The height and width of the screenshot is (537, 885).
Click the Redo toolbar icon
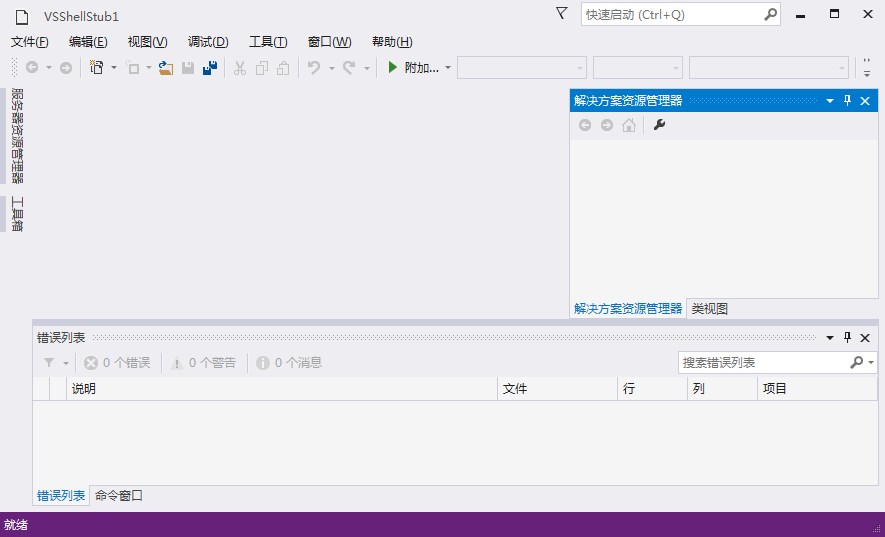(349, 68)
